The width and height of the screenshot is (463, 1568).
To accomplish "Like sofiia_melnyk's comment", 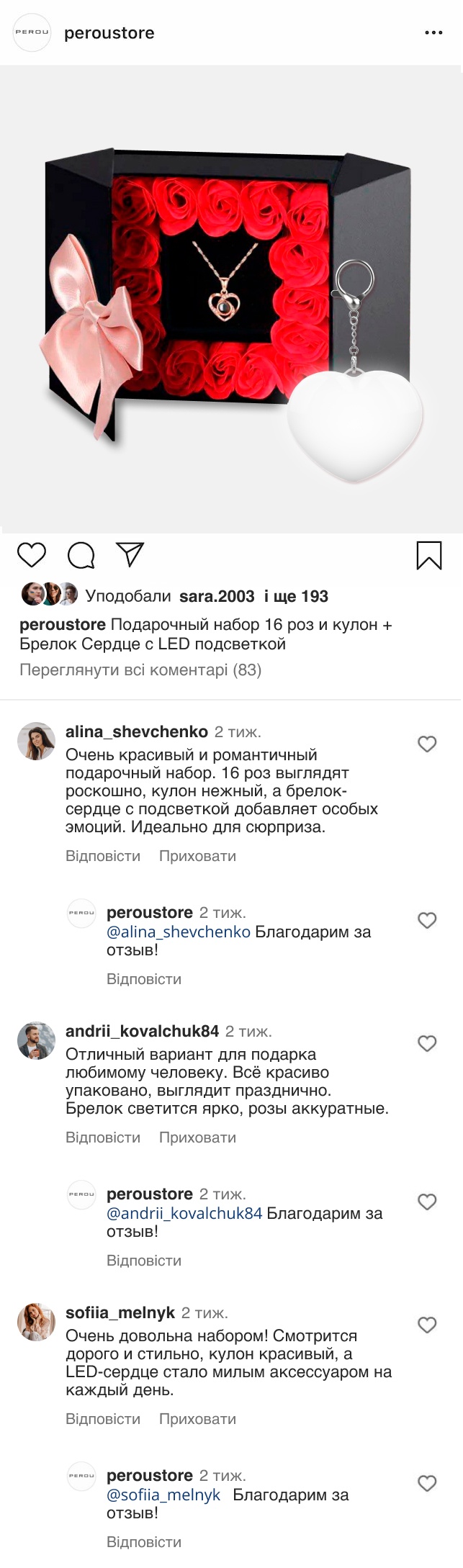I will (x=427, y=1325).
